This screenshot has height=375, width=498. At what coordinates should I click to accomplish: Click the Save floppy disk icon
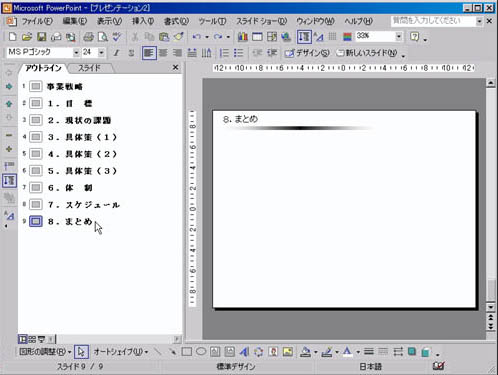tap(42, 37)
